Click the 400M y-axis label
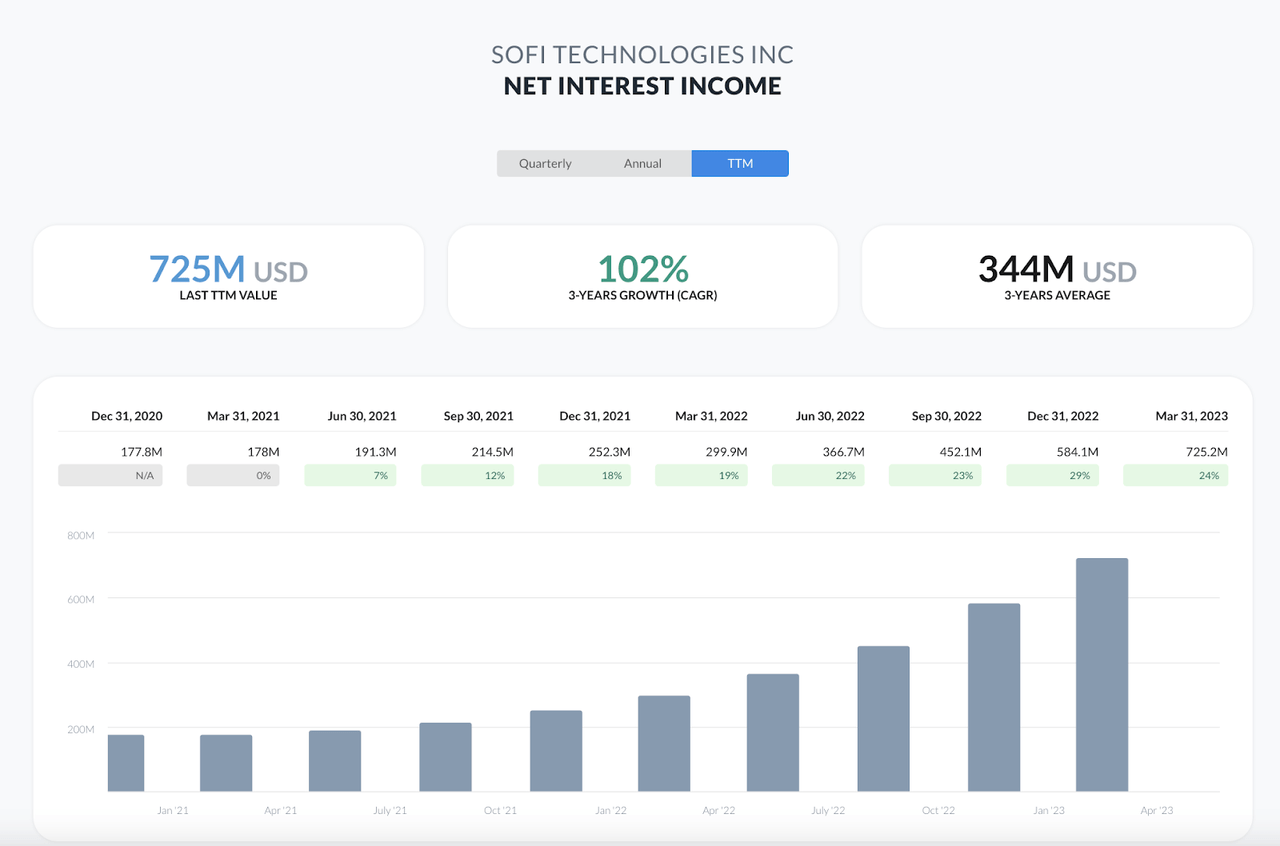The image size is (1280, 846). (81, 664)
